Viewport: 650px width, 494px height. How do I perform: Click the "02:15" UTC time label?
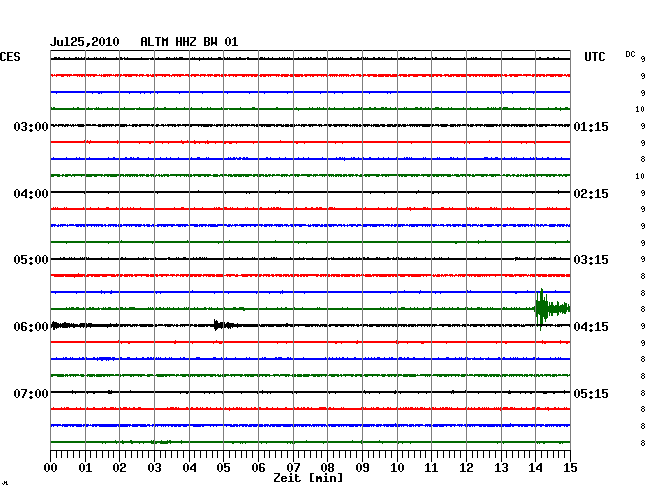[x=591, y=194]
